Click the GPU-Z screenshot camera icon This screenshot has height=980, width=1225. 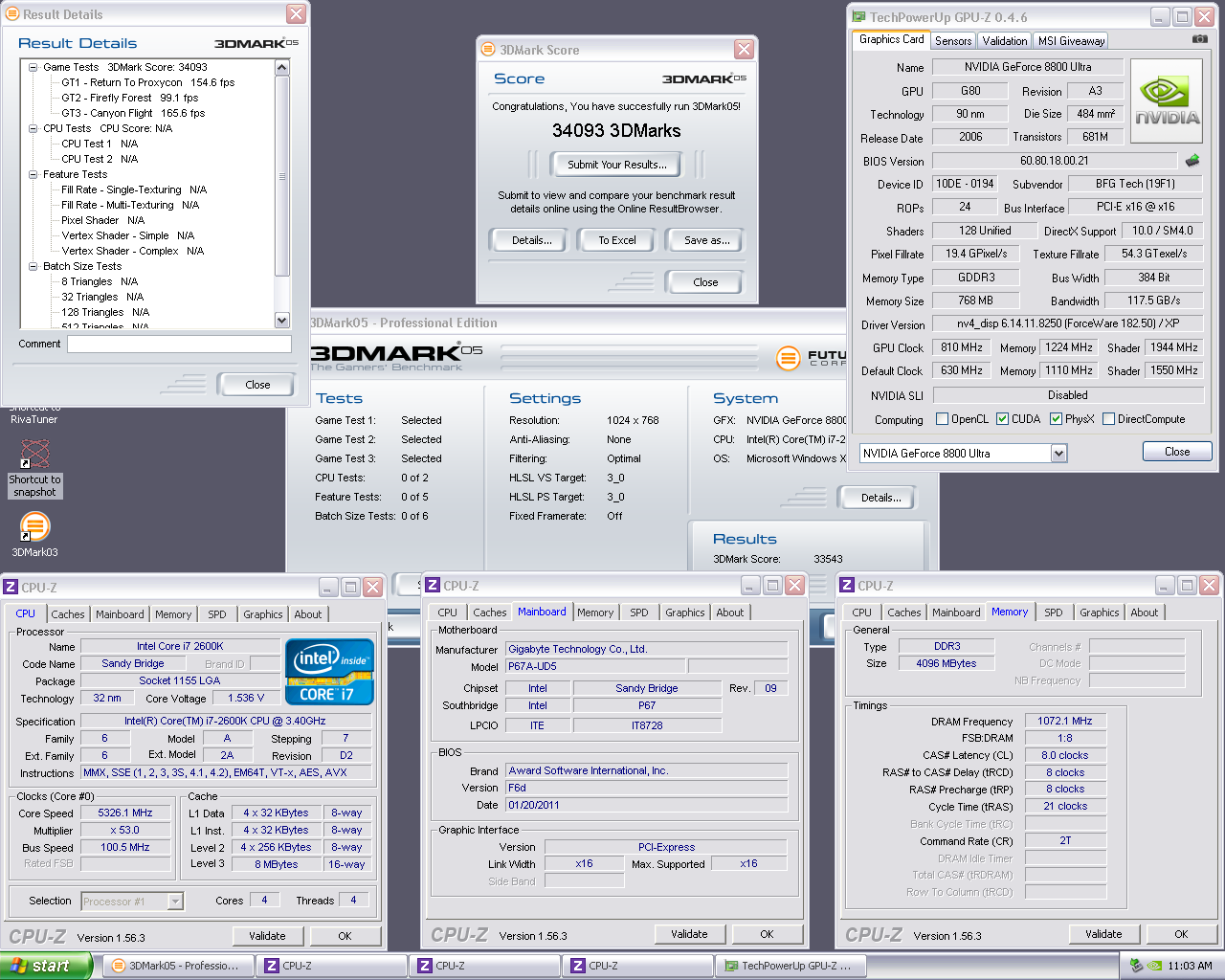tap(1200, 39)
